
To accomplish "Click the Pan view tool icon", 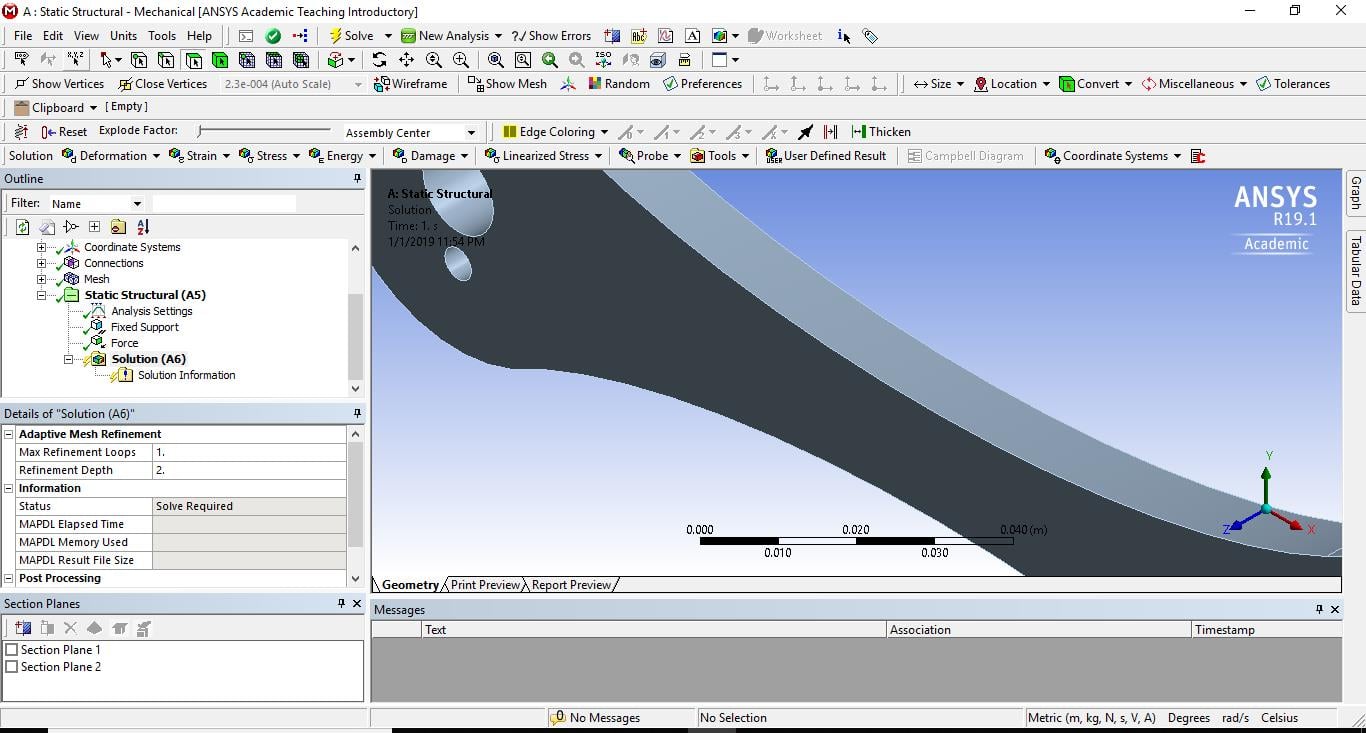I will (406, 60).
